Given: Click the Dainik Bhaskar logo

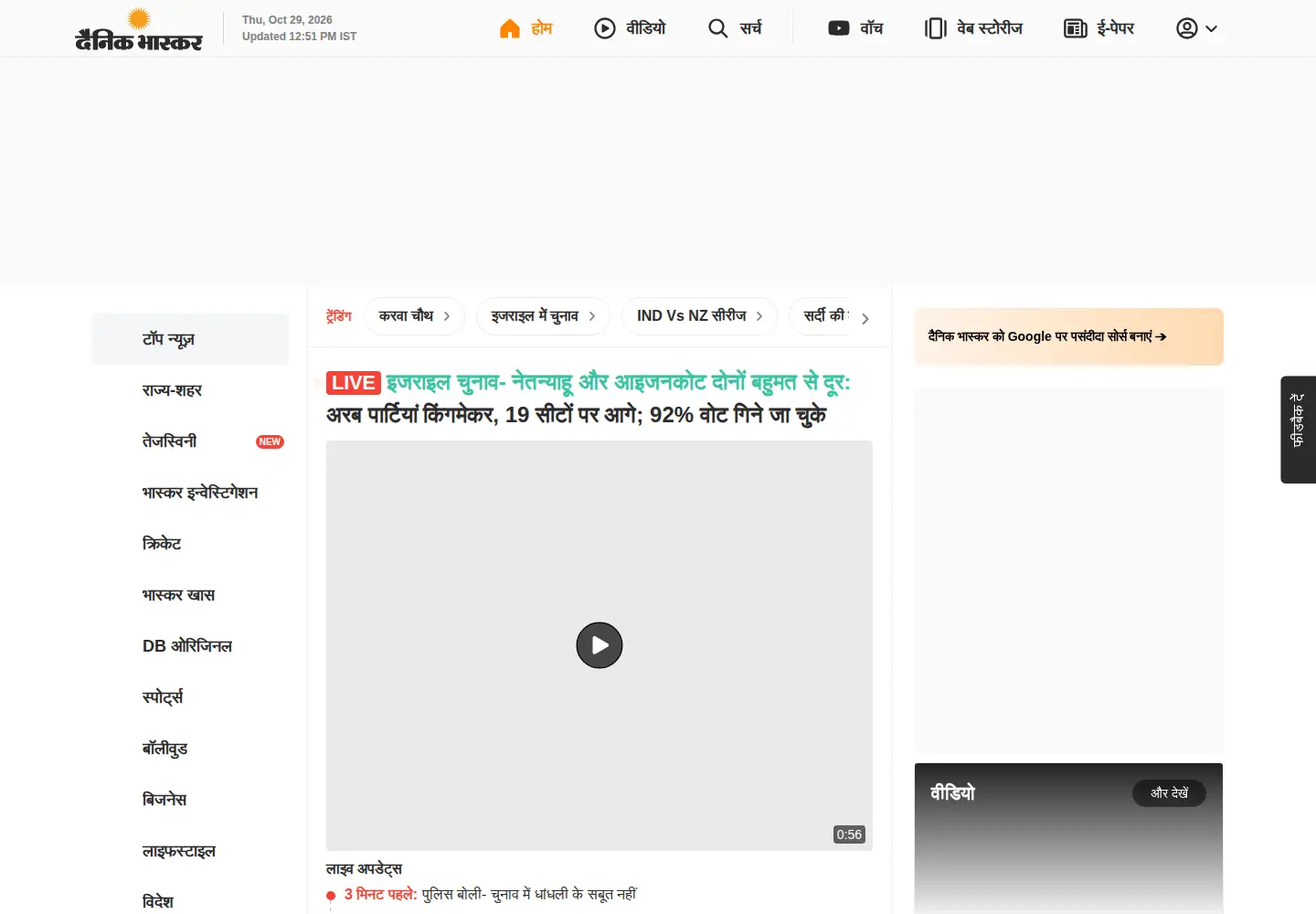Looking at the screenshot, I should (x=139, y=29).
